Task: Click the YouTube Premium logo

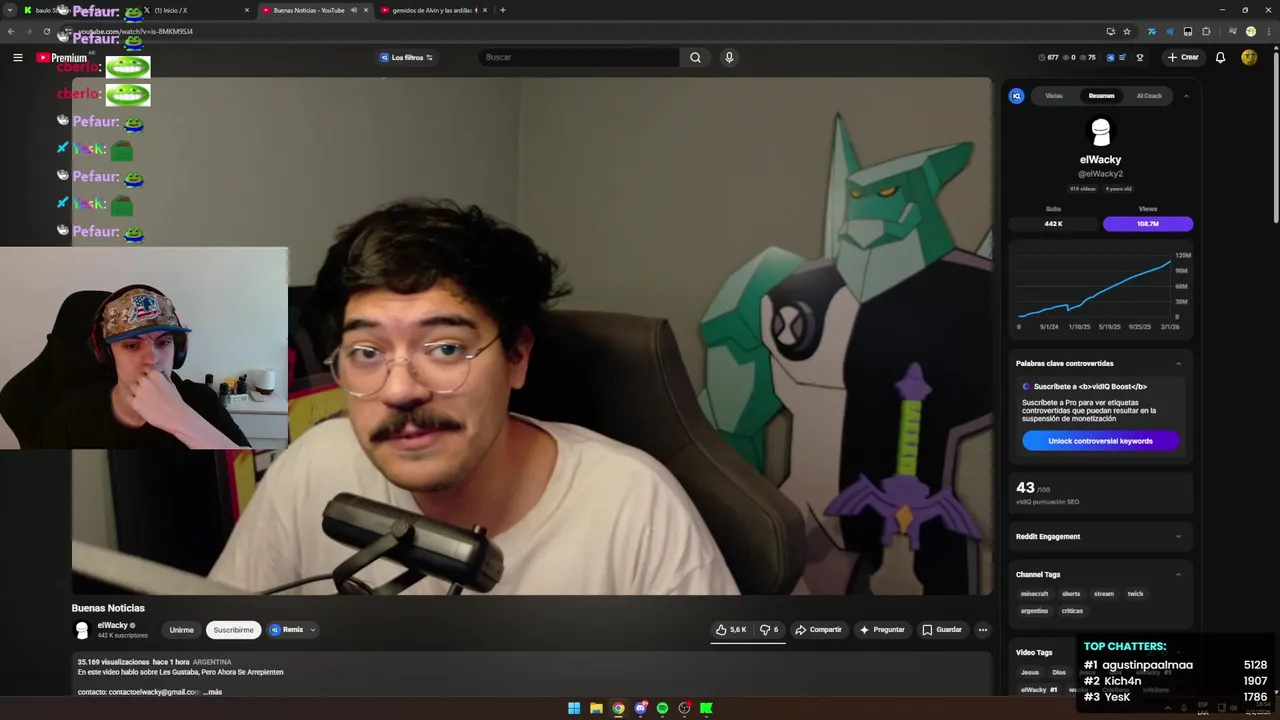Action: pyautogui.click(x=62, y=58)
